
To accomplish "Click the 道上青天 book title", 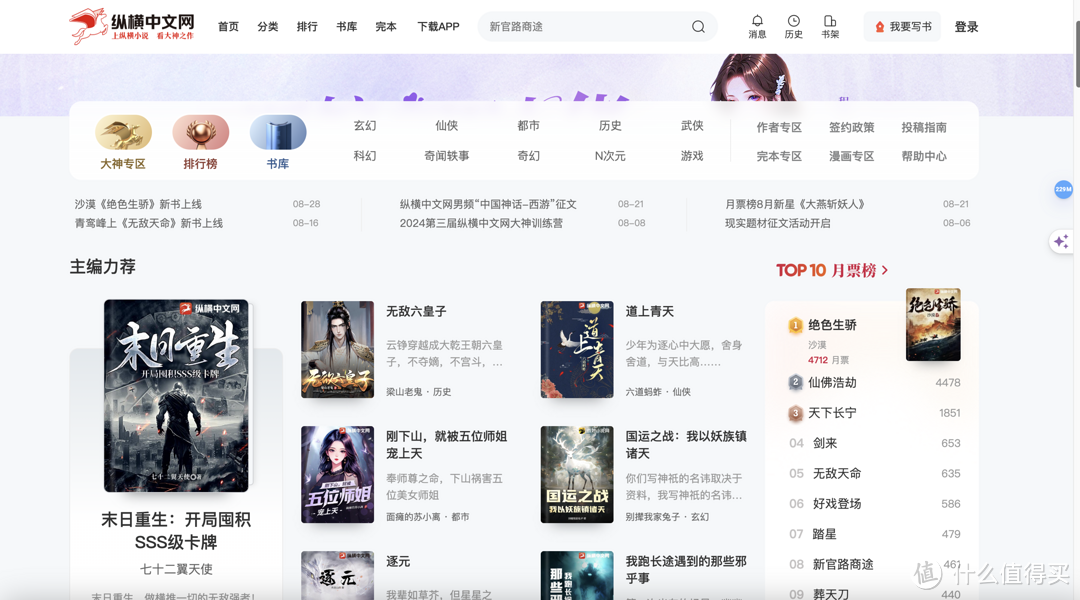I will (x=650, y=311).
